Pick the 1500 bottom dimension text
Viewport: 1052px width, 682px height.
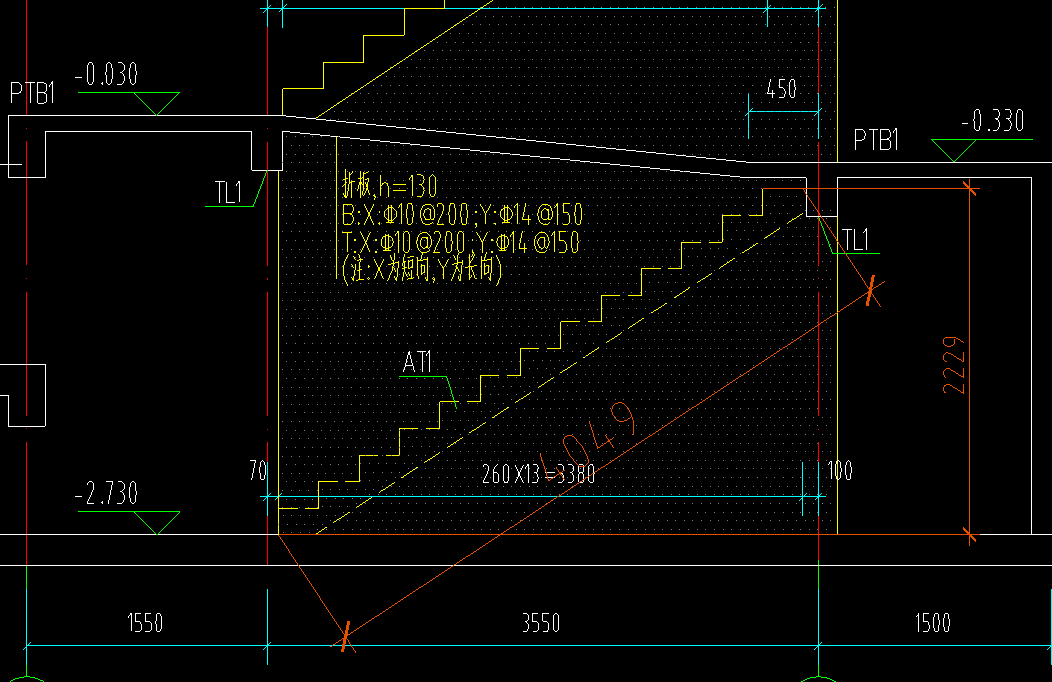(933, 623)
